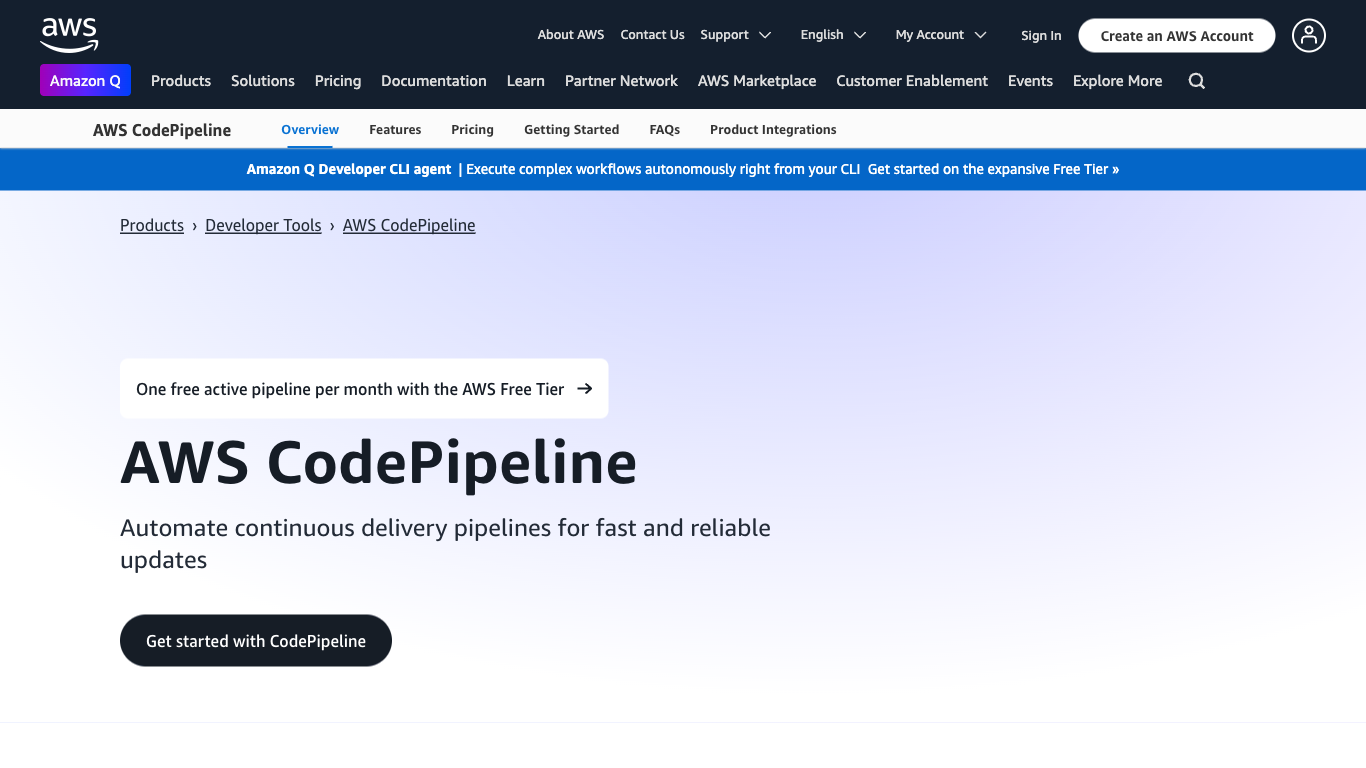Click Sign In

point(1041,36)
